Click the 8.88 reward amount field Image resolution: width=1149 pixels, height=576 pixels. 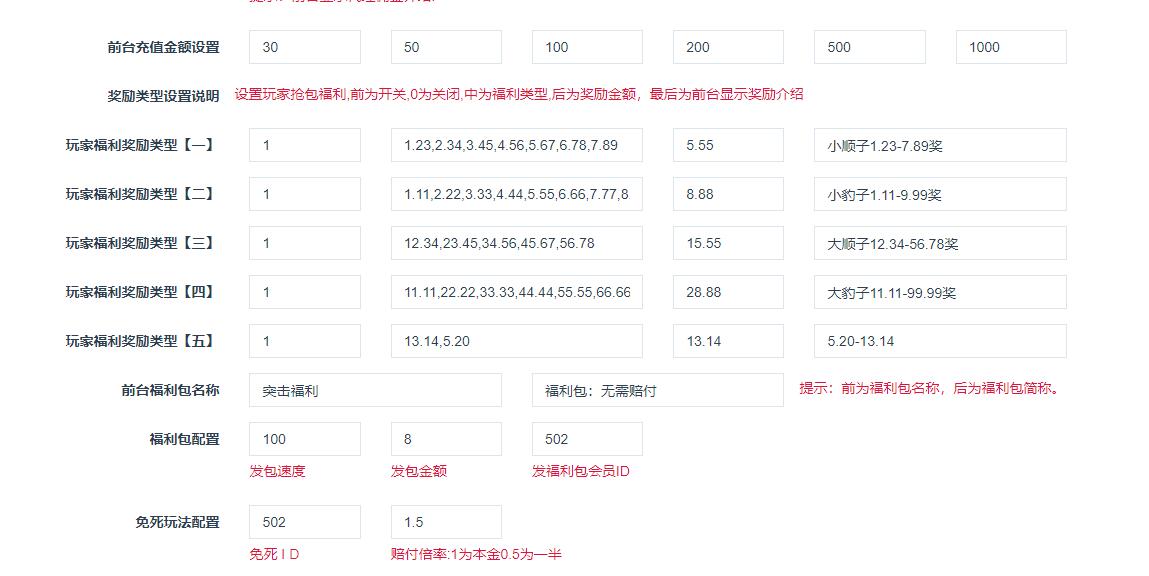pos(728,194)
